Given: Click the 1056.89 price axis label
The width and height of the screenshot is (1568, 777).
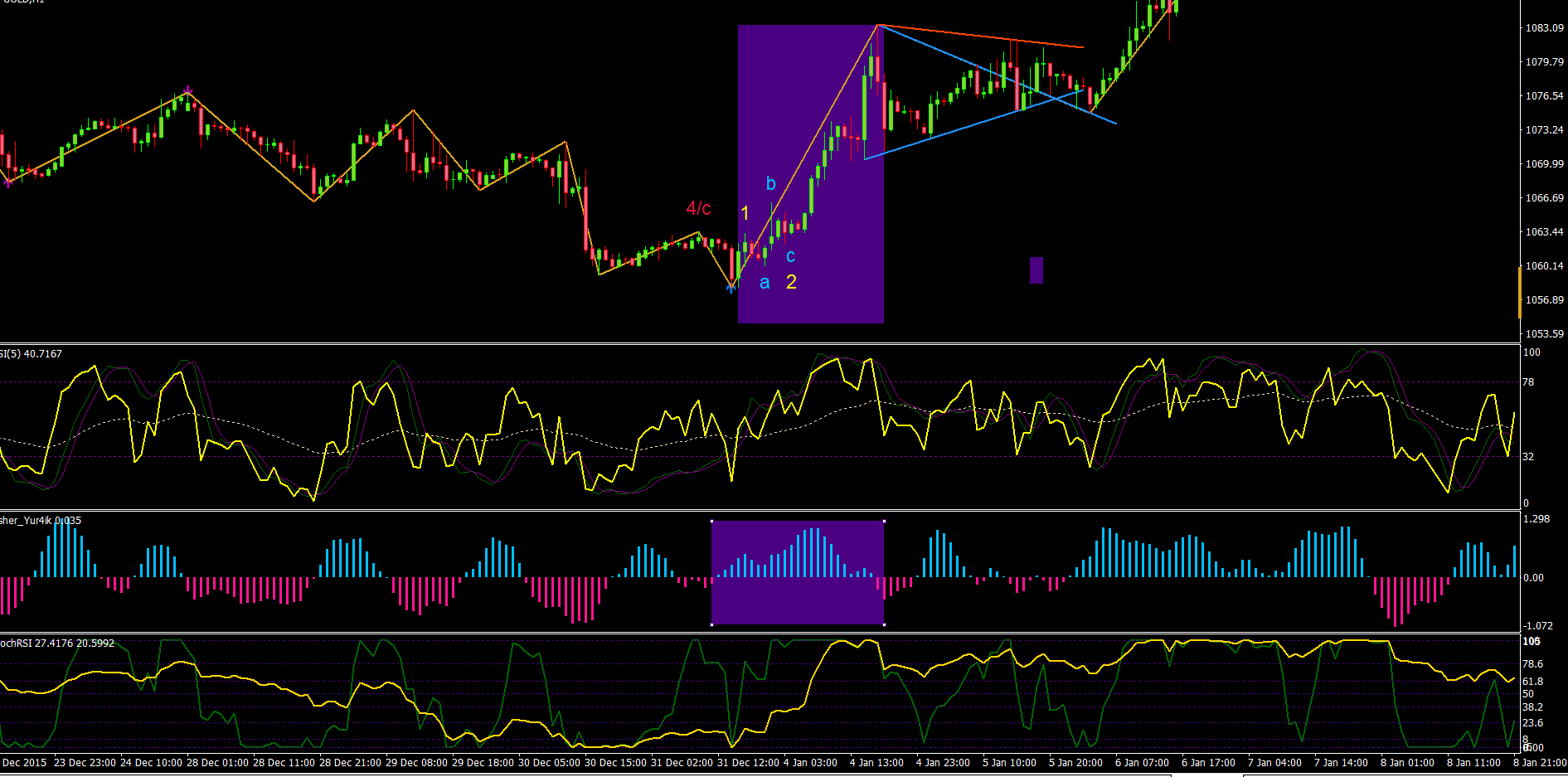Looking at the screenshot, I should pyautogui.click(x=1545, y=300).
